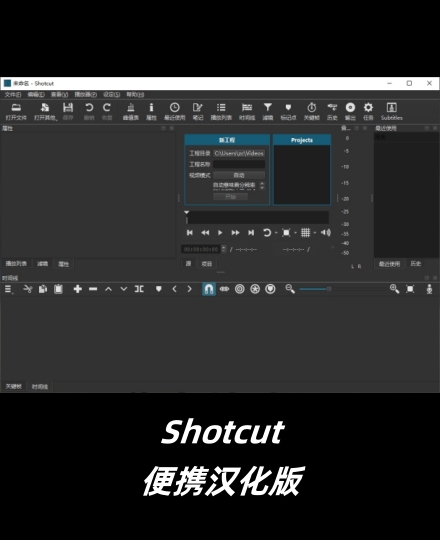Click the player volume speaker icon
This screenshot has width=440, height=540.
(x=325, y=233)
